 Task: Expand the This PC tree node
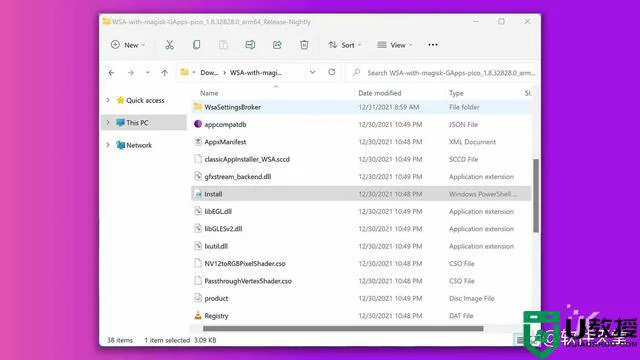pos(108,122)
